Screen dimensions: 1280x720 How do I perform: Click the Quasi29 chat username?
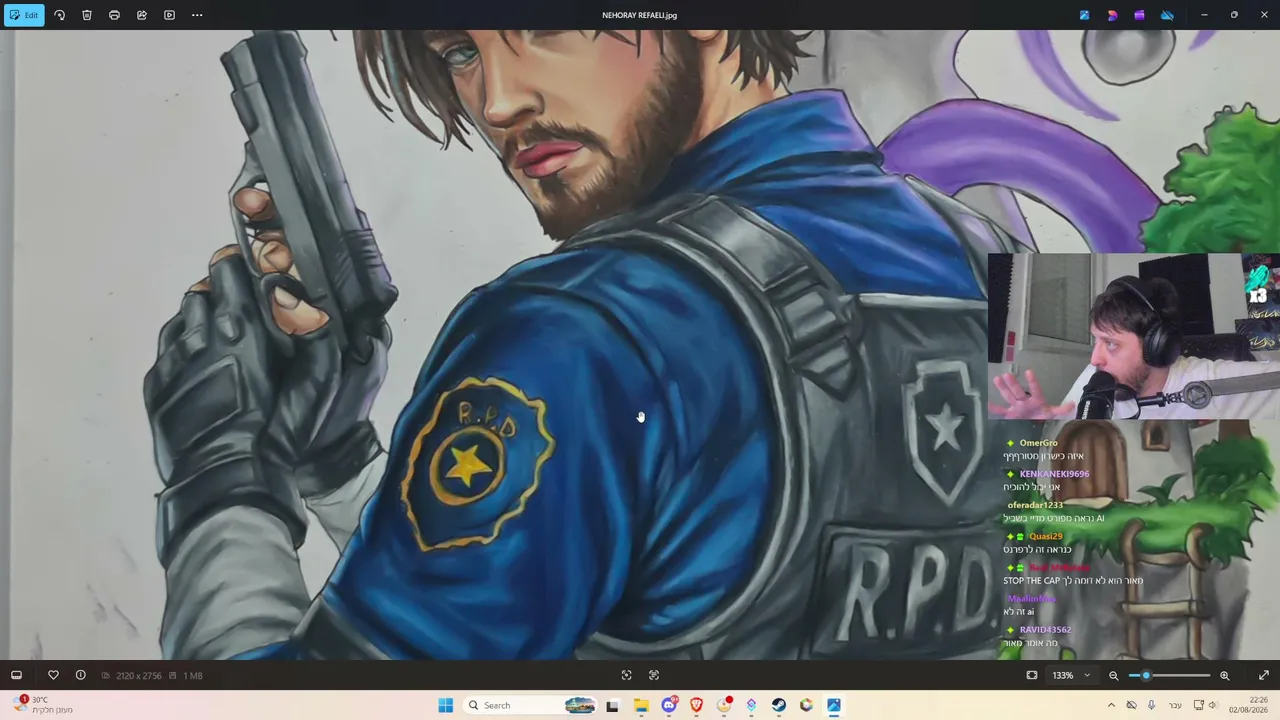[1045, 536]
